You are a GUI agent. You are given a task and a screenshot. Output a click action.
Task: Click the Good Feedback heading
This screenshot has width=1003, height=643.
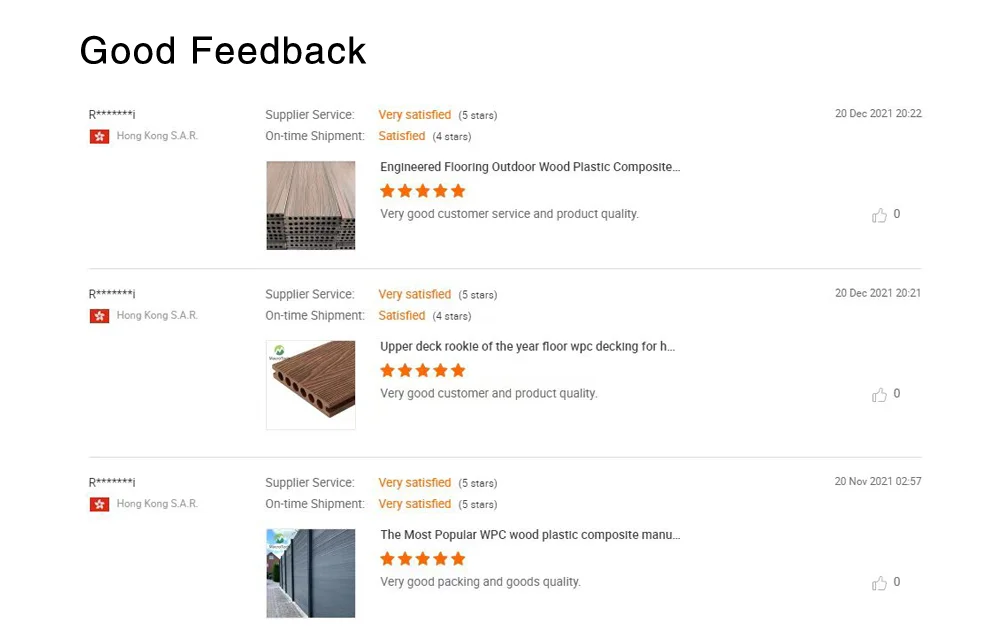click(223, 50)
